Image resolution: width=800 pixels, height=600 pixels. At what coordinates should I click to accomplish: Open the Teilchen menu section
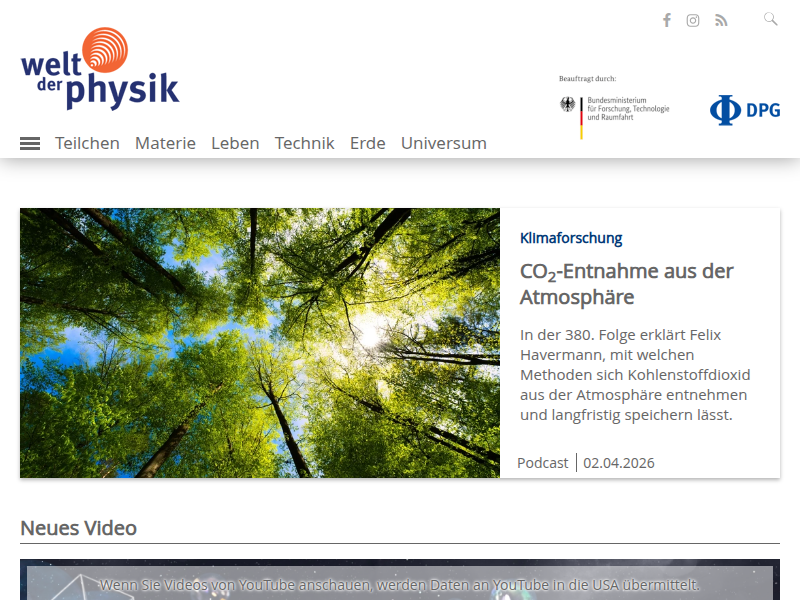pos(87,143)
